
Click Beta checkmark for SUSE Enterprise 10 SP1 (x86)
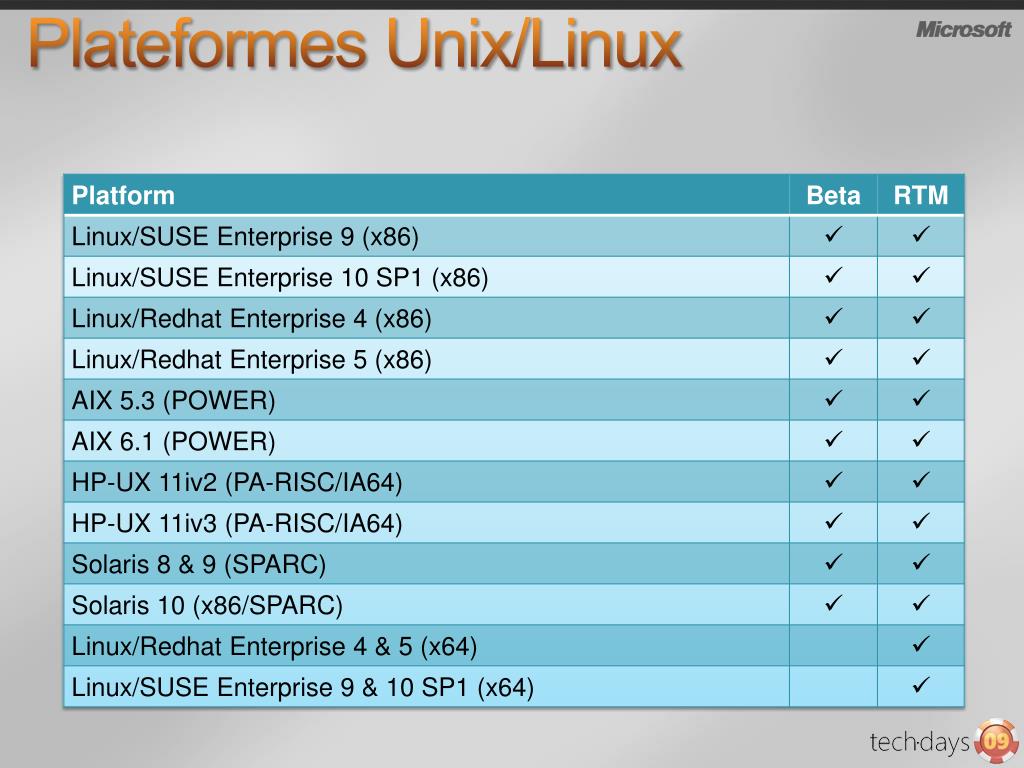click(833, 276)
